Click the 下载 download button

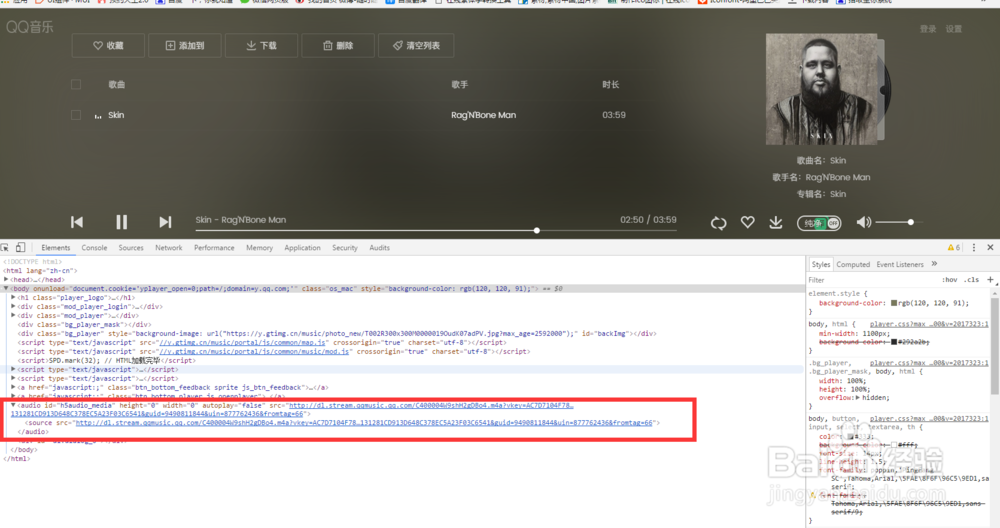tap(261, 45)
